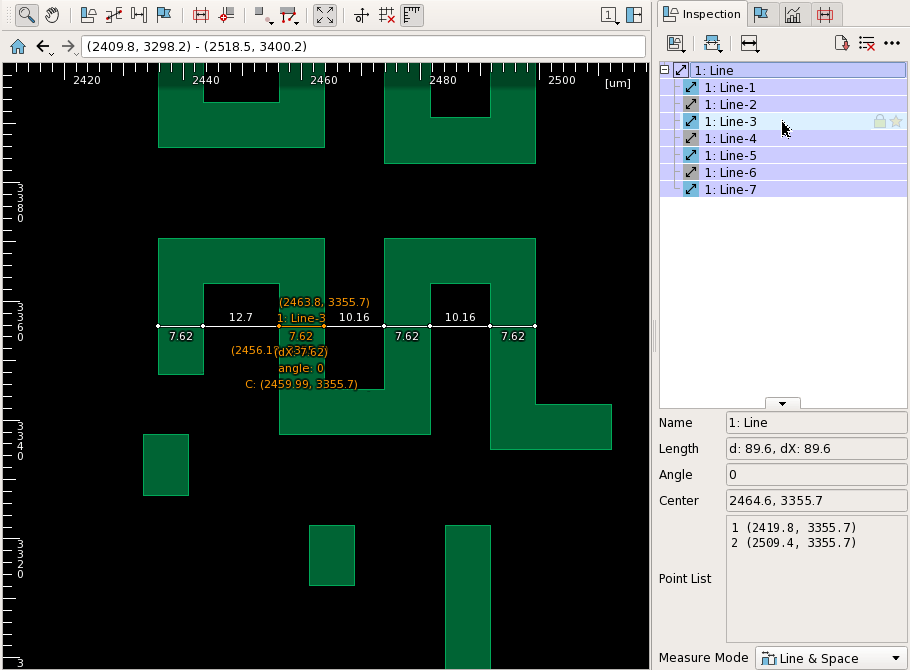910x670 pixels.
Task: Click the 12.7 space label on canvas
Action: (240, 317)
